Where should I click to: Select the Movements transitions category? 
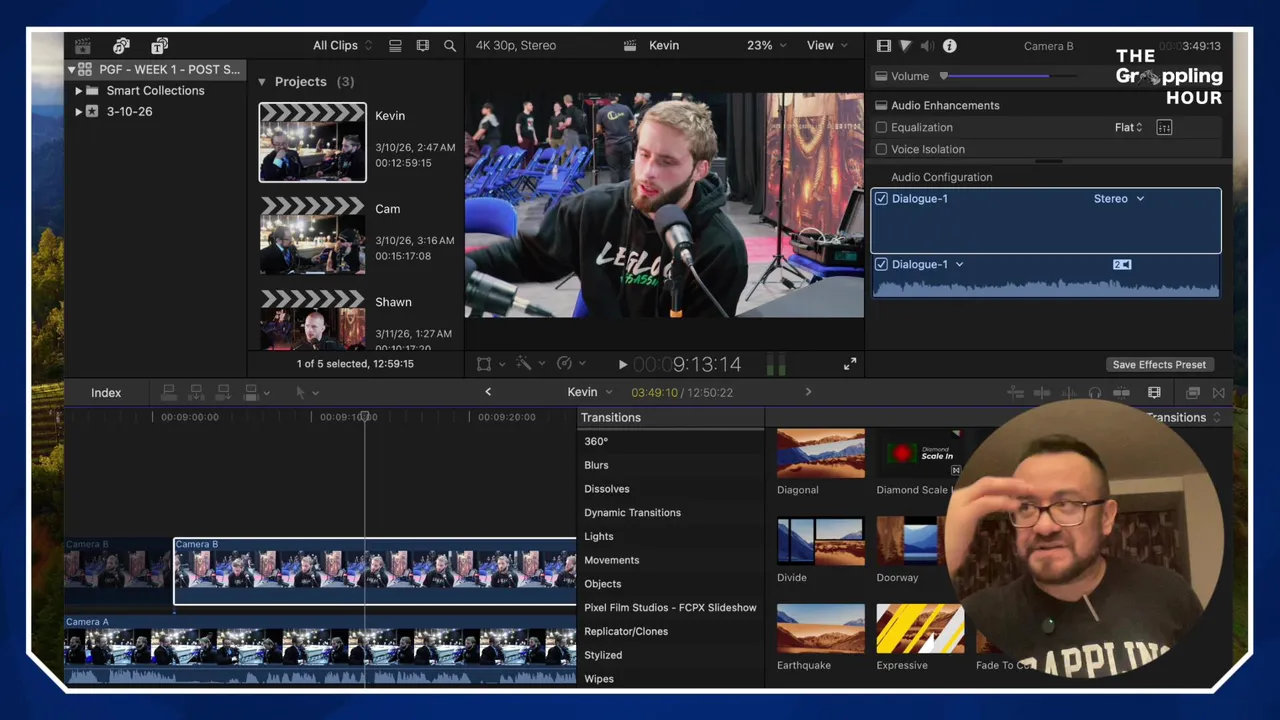click(x=611, y=560)
